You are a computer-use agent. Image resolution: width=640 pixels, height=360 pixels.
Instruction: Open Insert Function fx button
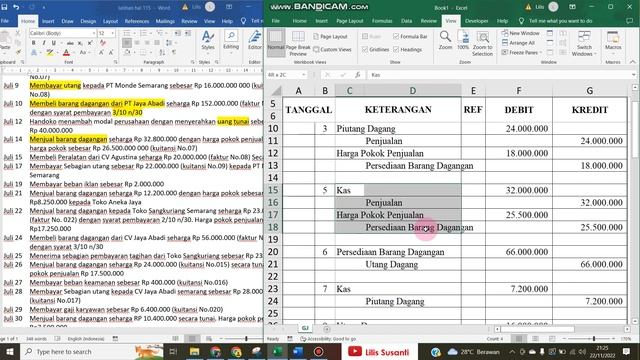coord(357,75)
